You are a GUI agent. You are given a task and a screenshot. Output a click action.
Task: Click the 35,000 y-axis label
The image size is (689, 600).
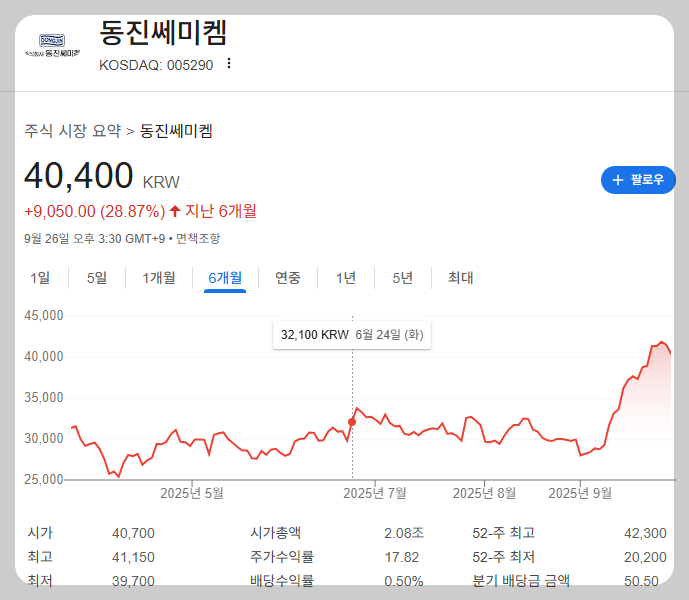44,397
